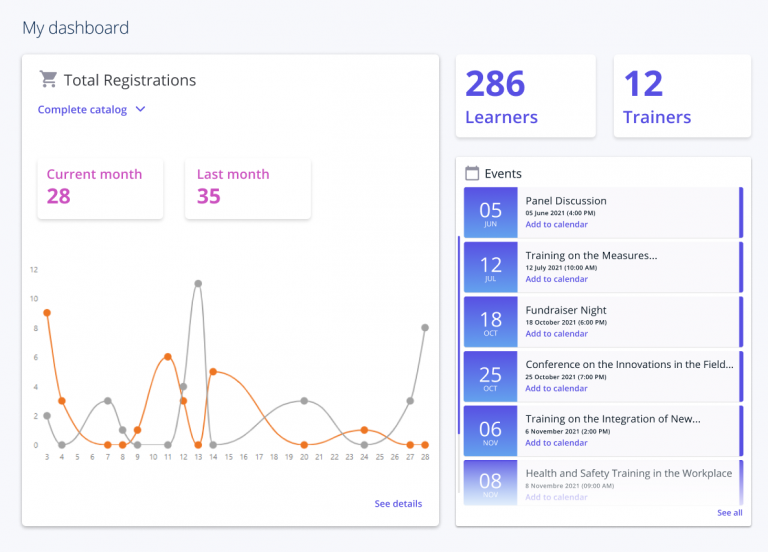Click the orange point at day 3

[x=47, y=312]
